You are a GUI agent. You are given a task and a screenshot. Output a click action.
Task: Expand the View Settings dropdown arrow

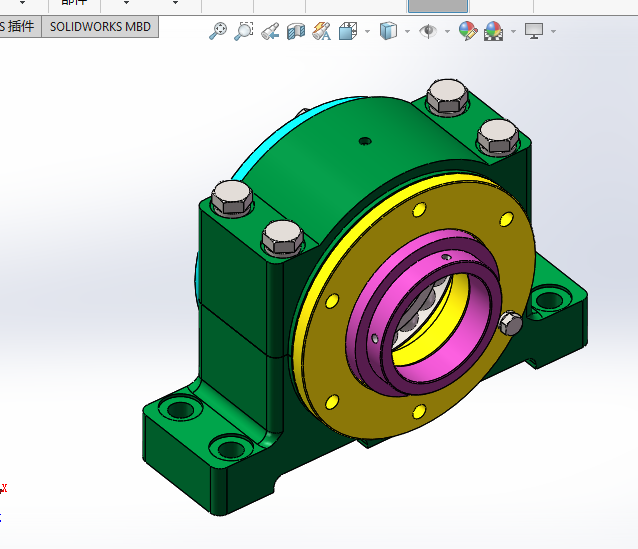(553, 31)
